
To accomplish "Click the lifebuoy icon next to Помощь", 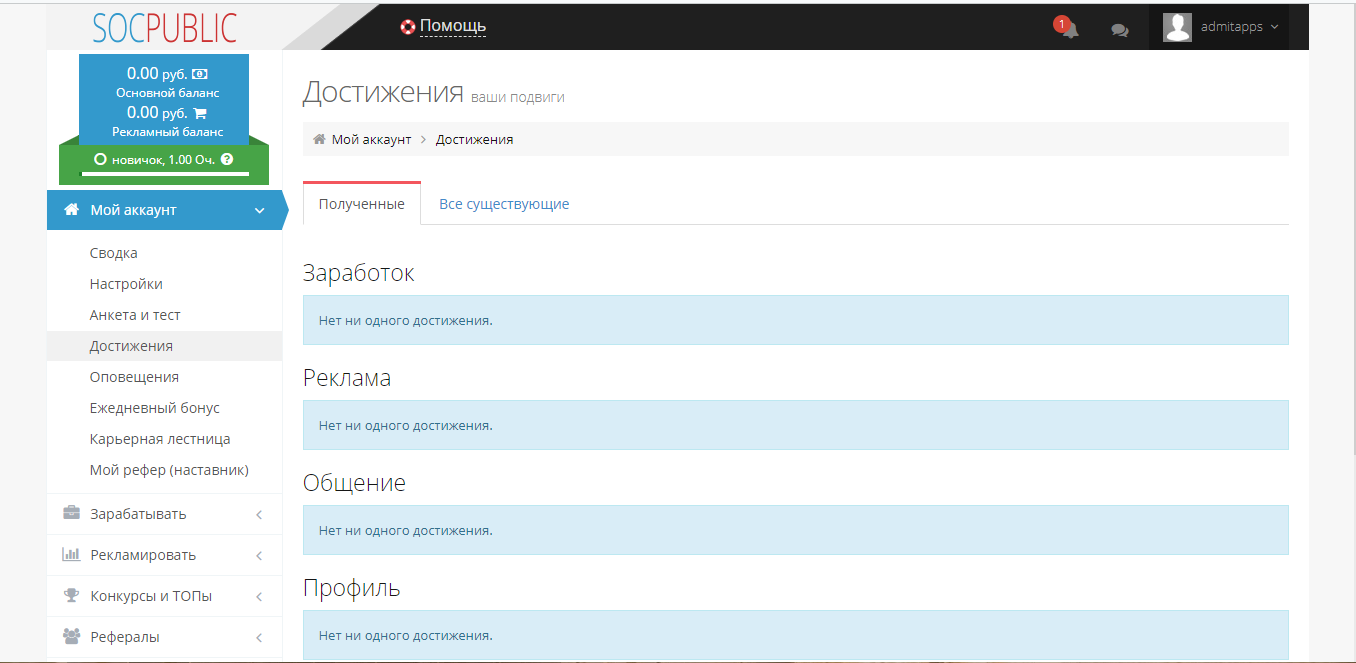I will click(x=407, y=26).
